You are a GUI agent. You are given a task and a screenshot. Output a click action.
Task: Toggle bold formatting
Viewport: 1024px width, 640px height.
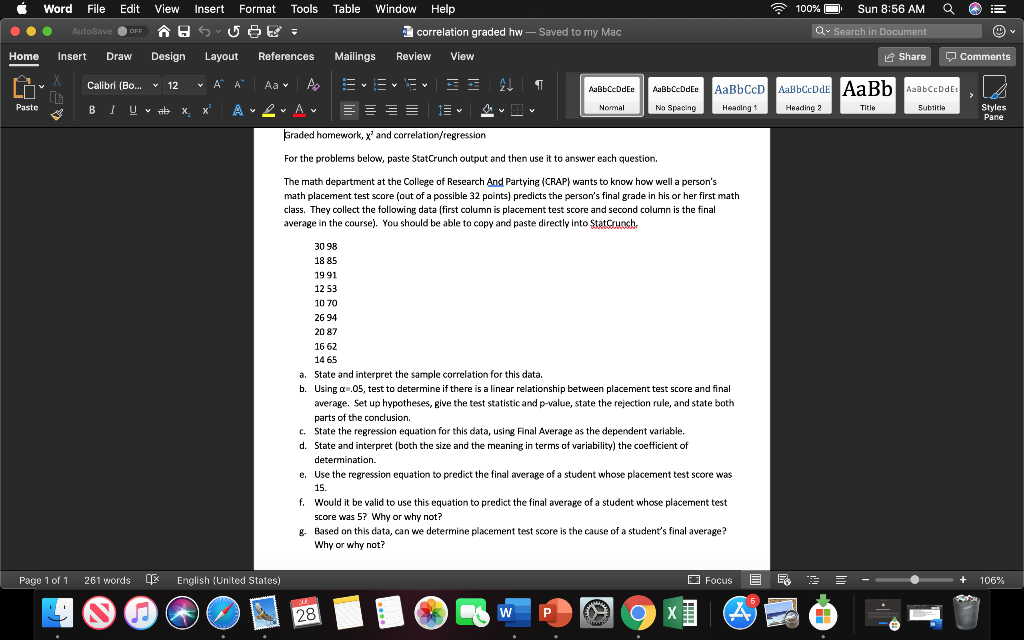(90, 110)
